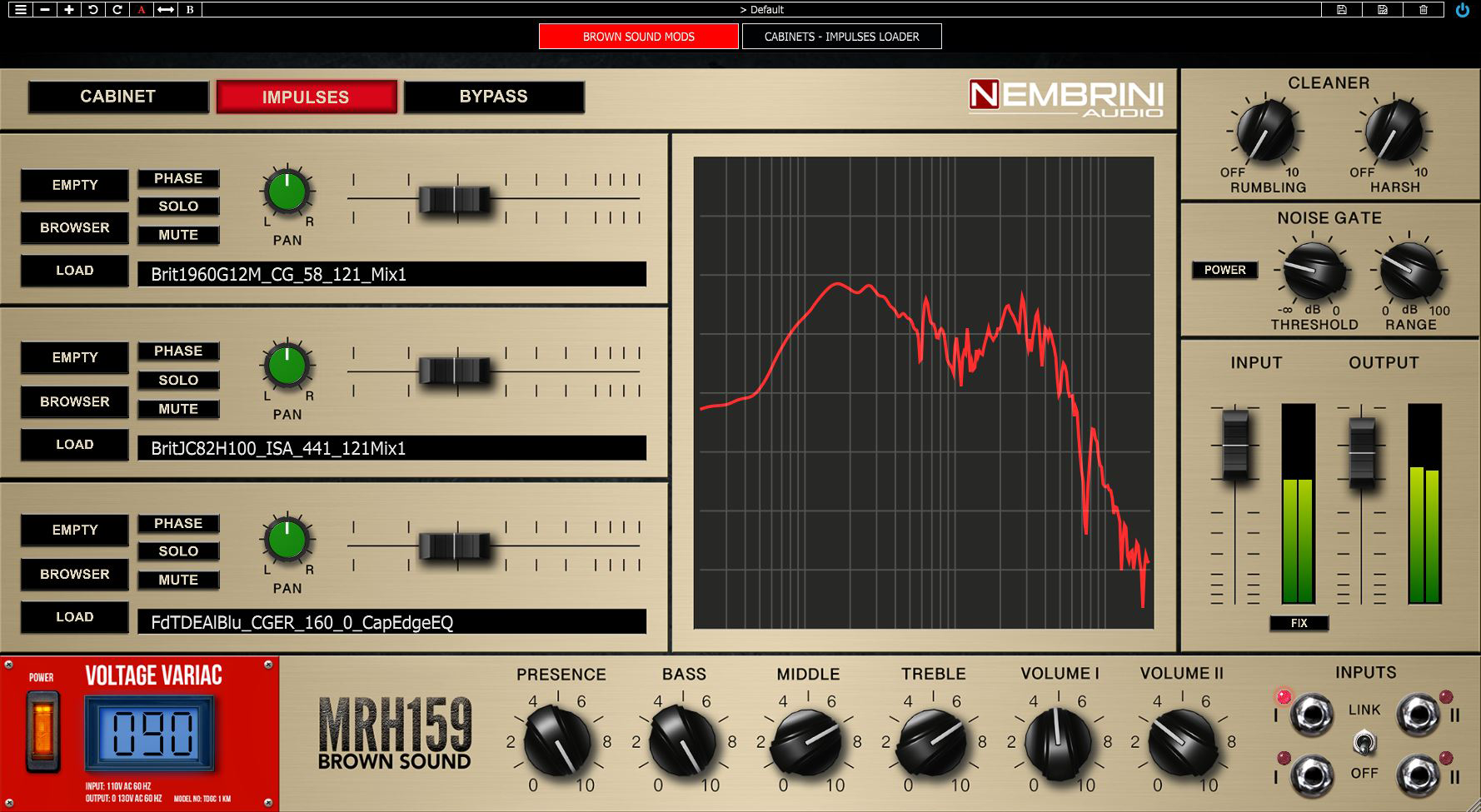1481x812 pixels.
Task: Open the Default preset name dropdown
Action: point(761,9)
